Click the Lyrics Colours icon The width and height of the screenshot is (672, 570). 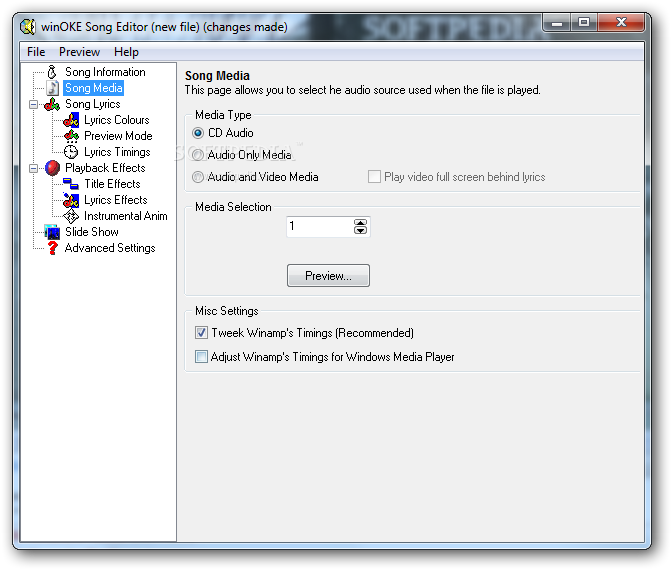(x=71, y=120)
